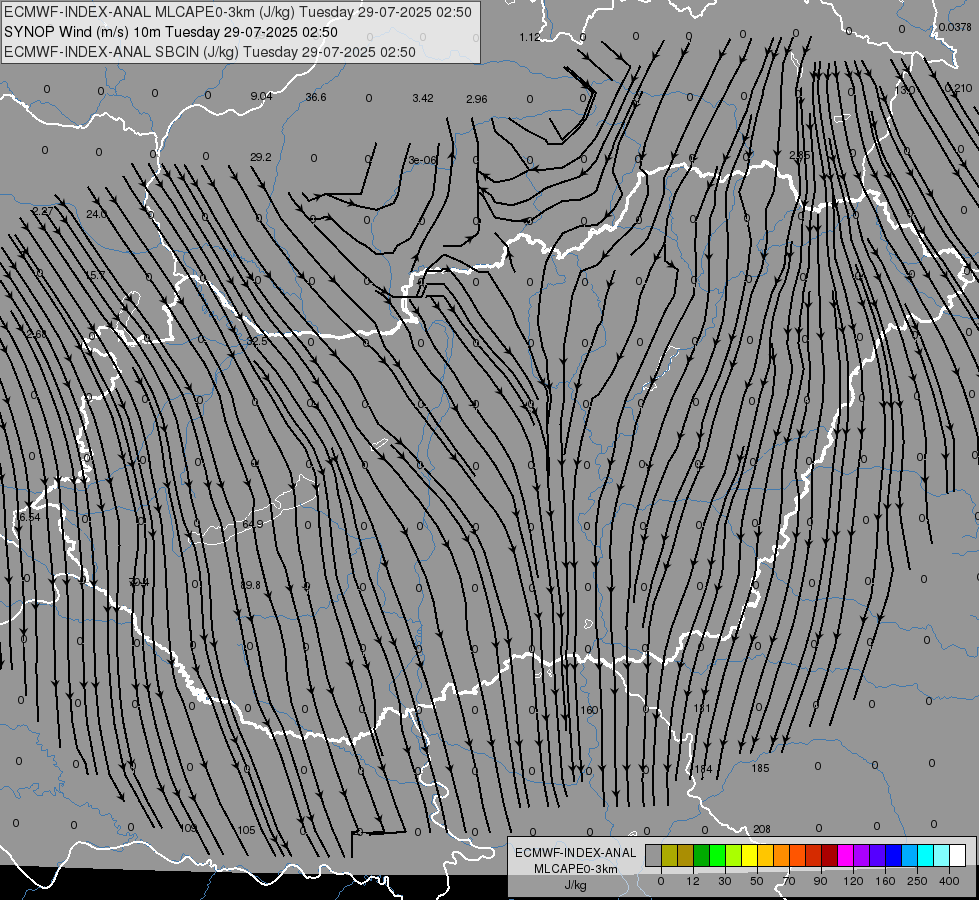The image size is (979, 900).
Task: Click the map value 2.96
Action: click(x=476, y=99)
